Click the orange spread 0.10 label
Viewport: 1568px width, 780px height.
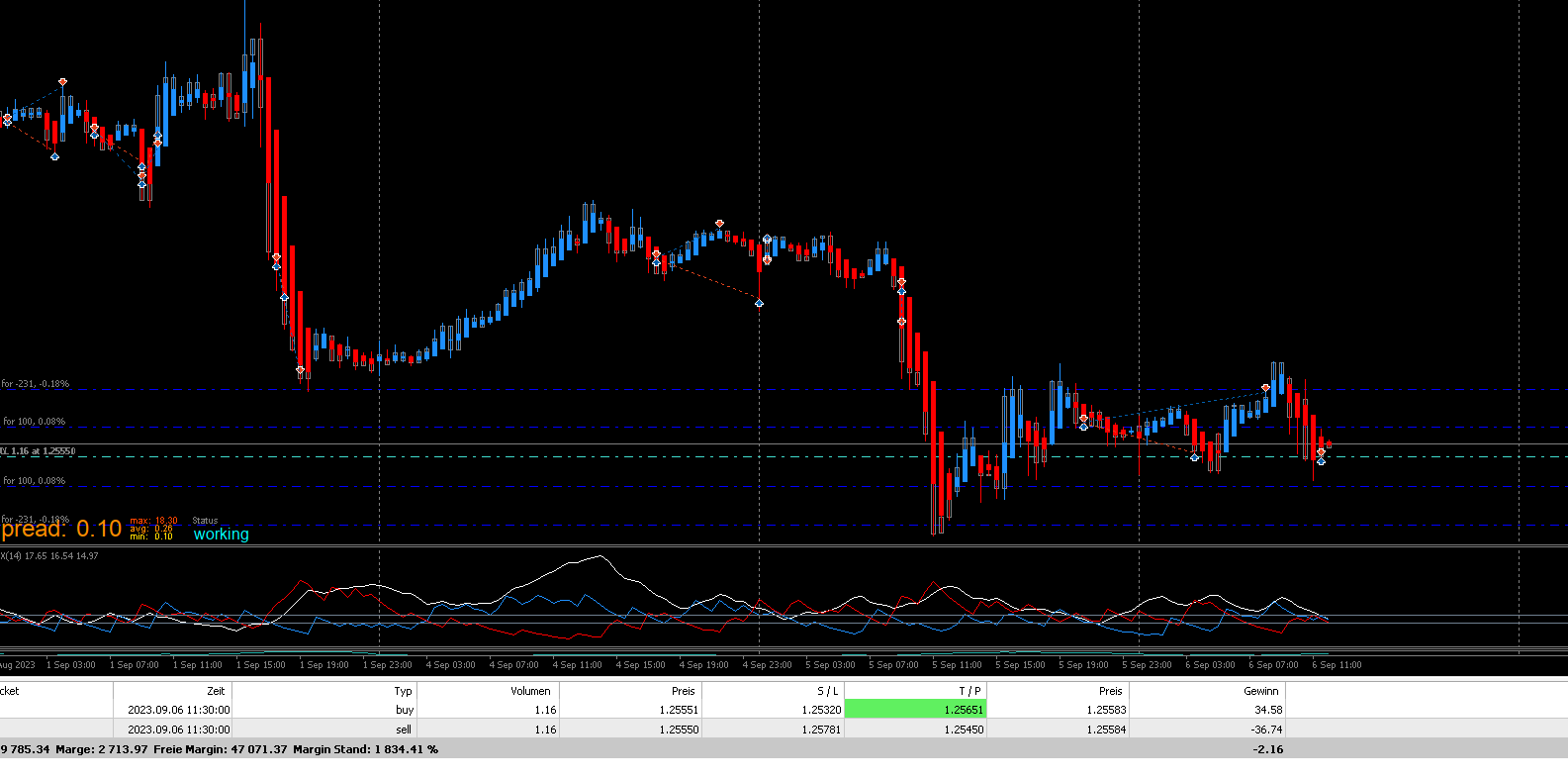click(61, 529)
